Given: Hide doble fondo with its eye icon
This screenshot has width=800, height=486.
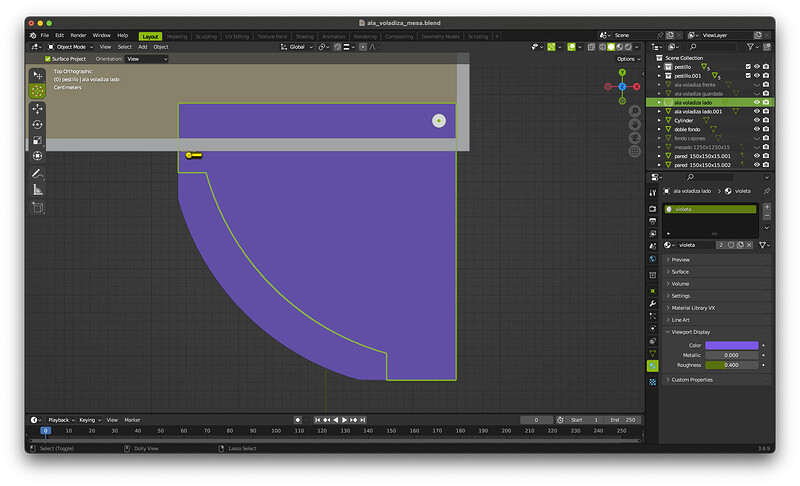Looking at the screenshot, I should tap(757, 129).
